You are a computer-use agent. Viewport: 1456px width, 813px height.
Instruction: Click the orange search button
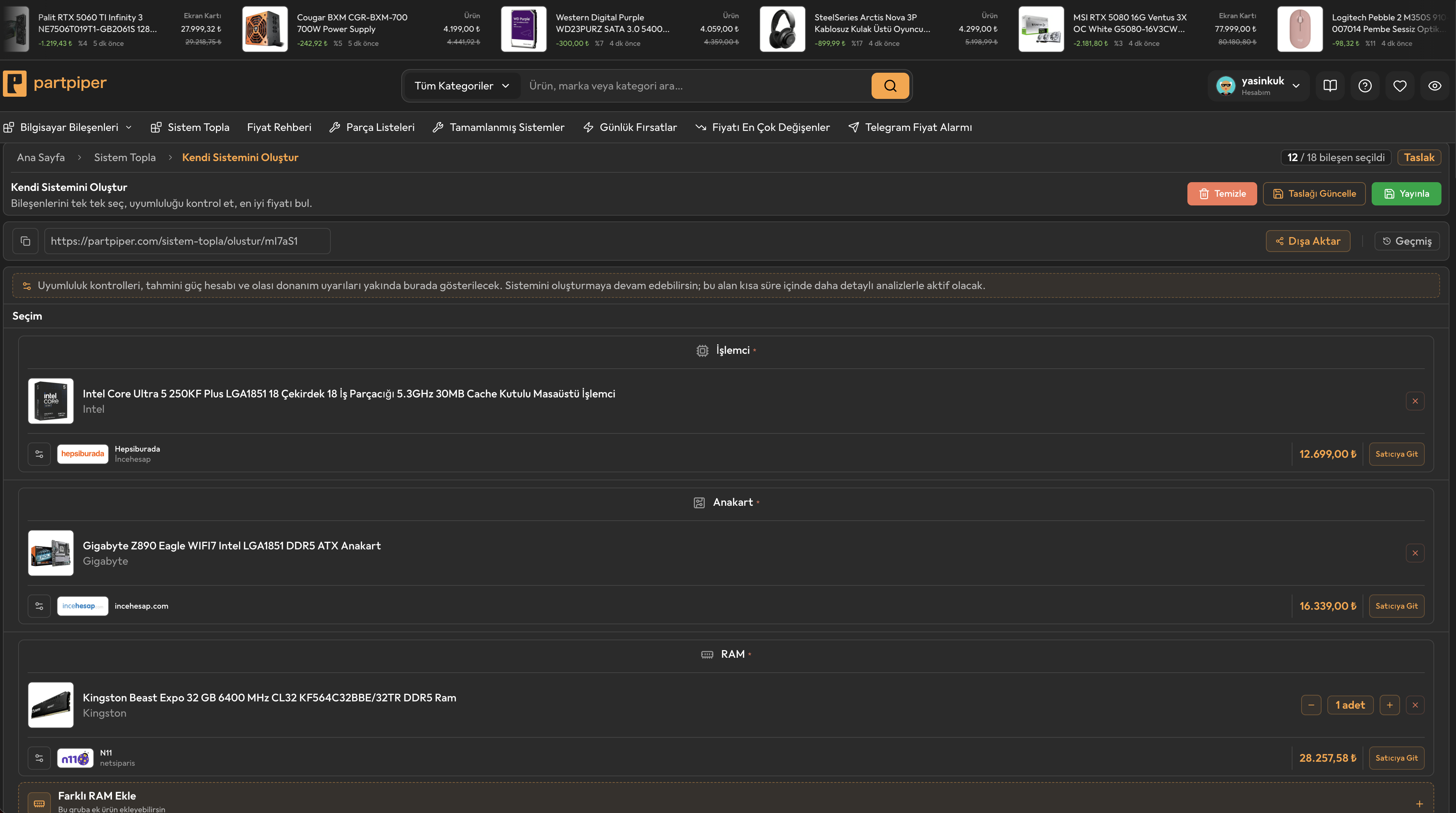click(890, 85)
